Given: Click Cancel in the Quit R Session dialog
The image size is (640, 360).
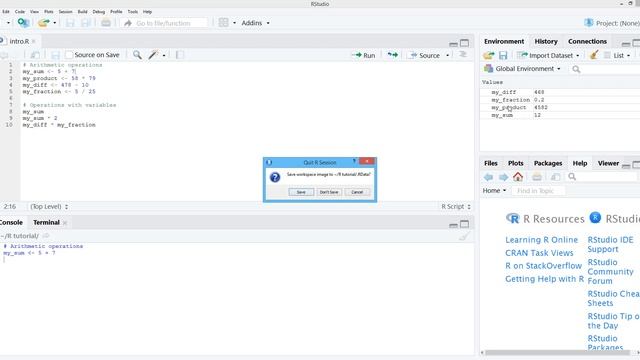Looking at the screenshot, I should [357, 192].
